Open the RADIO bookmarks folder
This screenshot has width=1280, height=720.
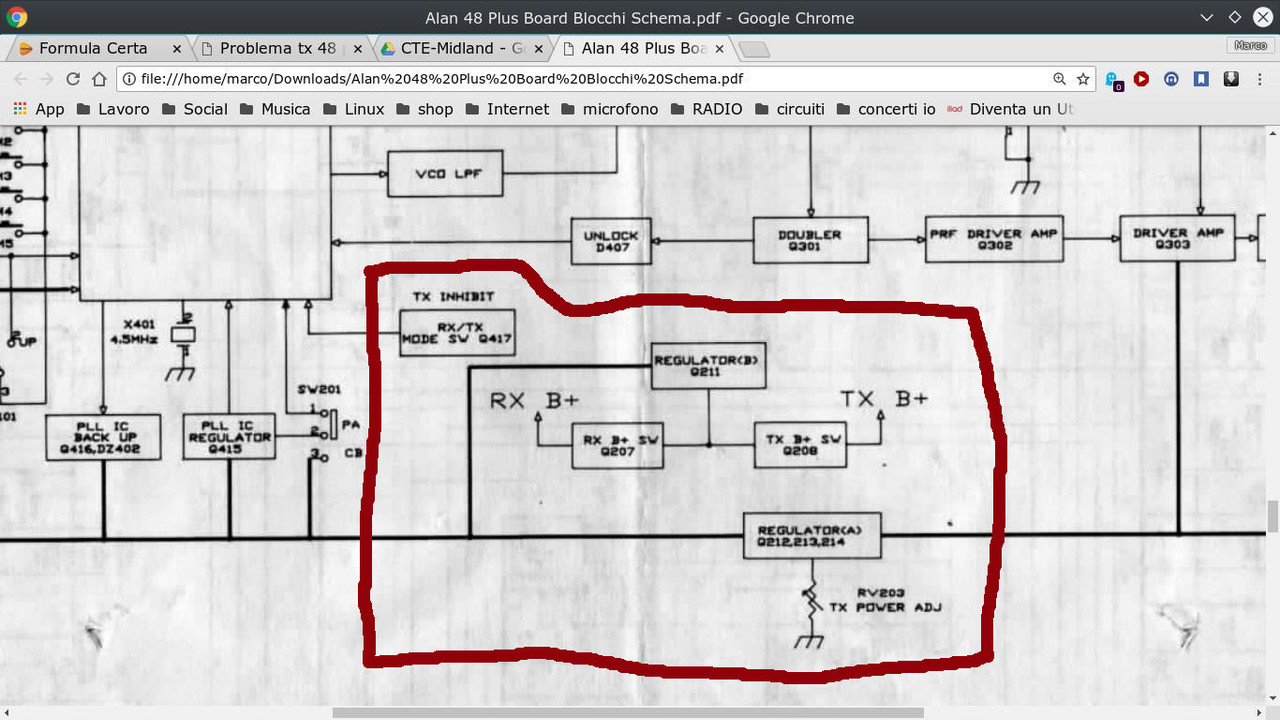click(706, 109)
